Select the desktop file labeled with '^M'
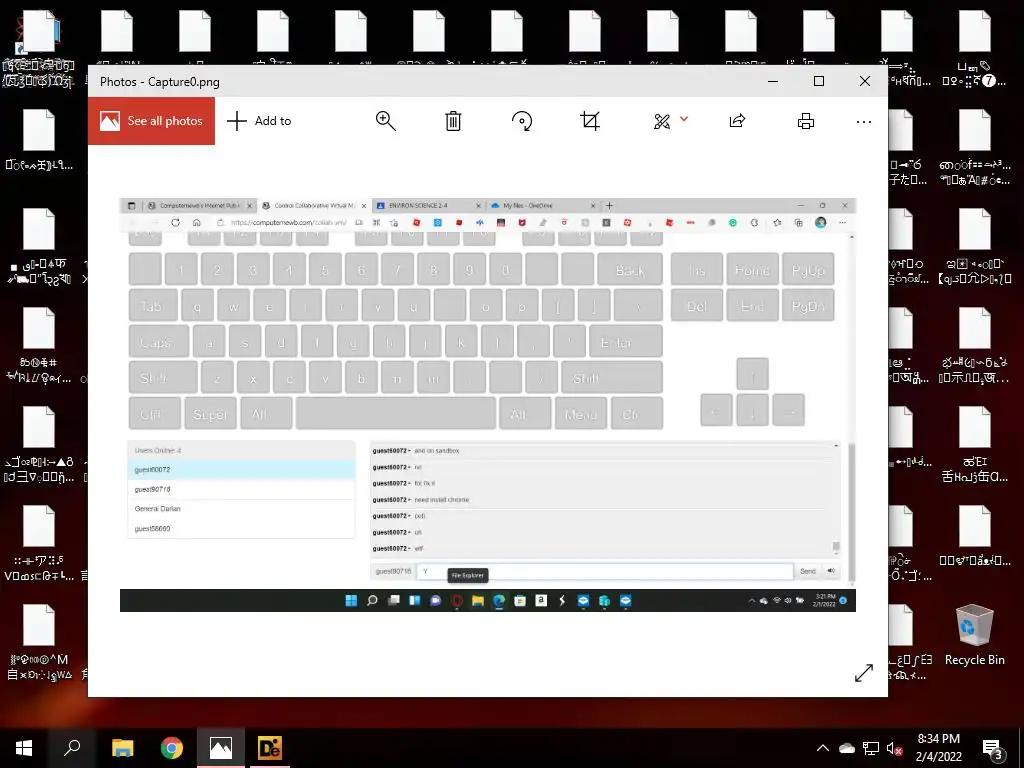Viewport: 1024px width, 768px height. pyautogui.click(x=39, y=643)
